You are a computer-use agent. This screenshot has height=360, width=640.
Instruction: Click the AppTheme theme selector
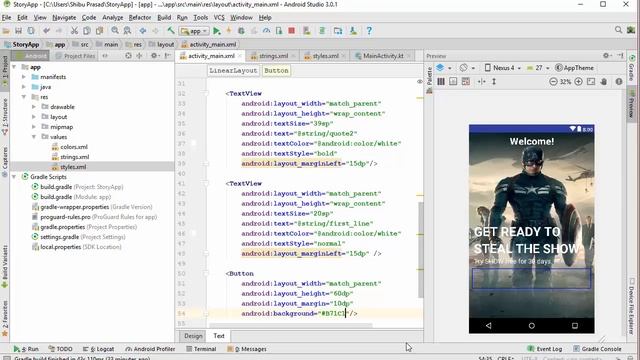click(574, 68)
